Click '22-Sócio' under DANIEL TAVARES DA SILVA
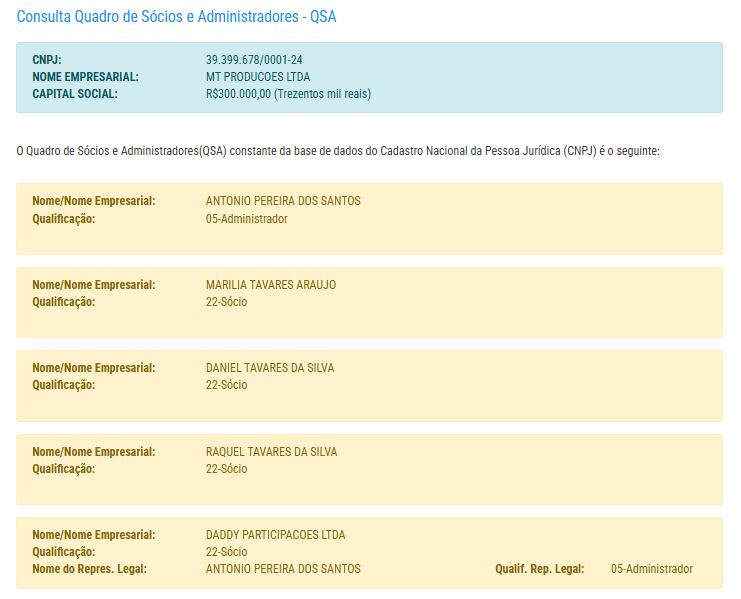 point(226,385)
